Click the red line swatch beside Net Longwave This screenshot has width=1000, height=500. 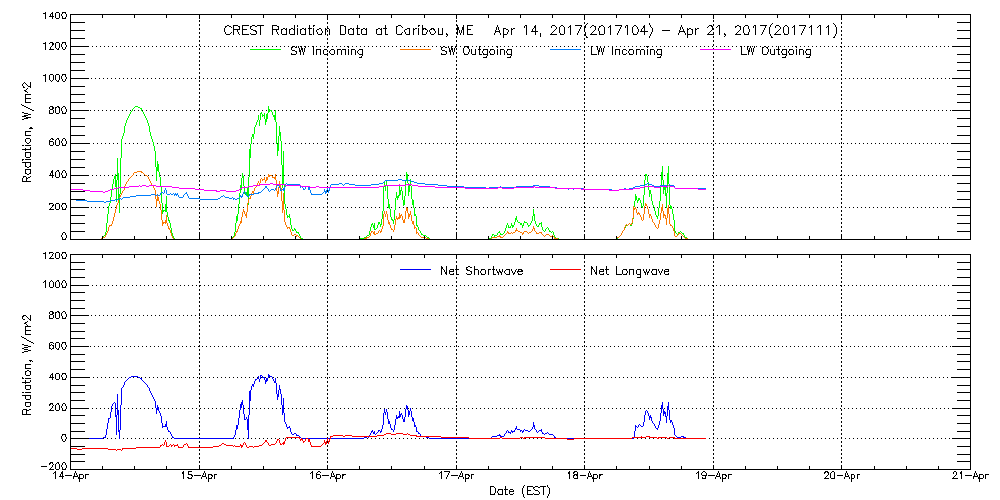click(x=560, y=269)
